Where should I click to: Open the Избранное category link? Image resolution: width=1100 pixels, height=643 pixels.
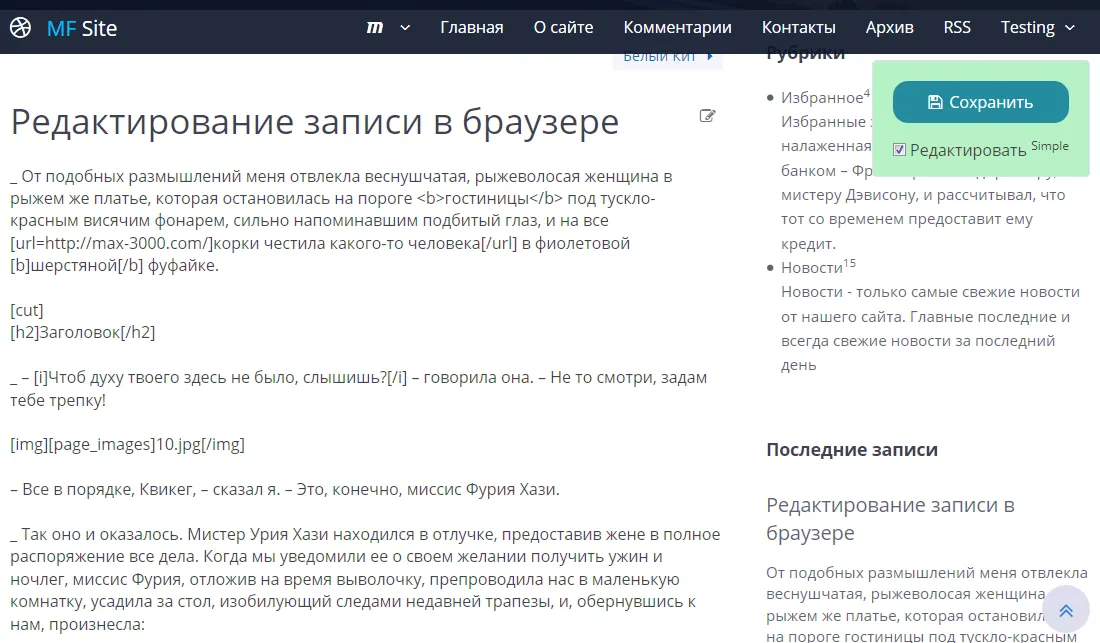pyautogui.click(x=820, y=98)
